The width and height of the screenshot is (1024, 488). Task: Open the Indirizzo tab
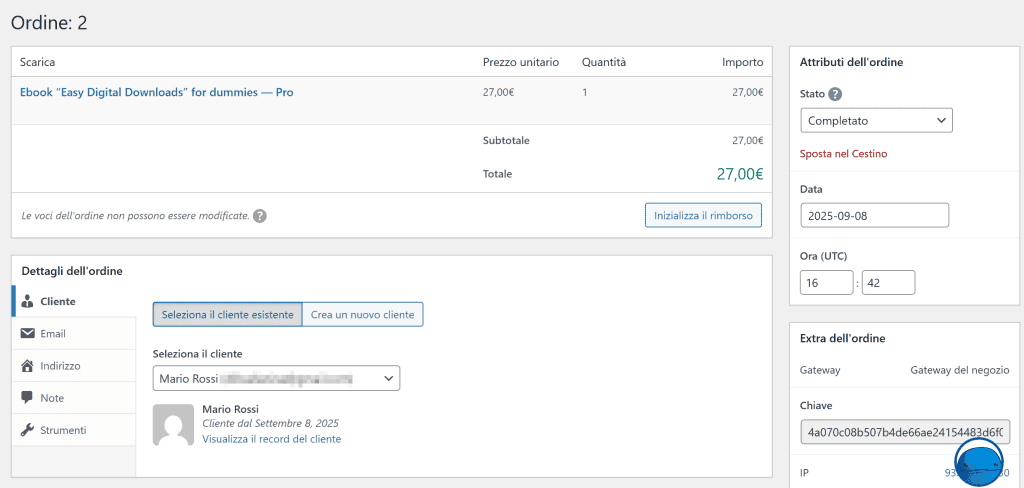[x=60, y=366]
